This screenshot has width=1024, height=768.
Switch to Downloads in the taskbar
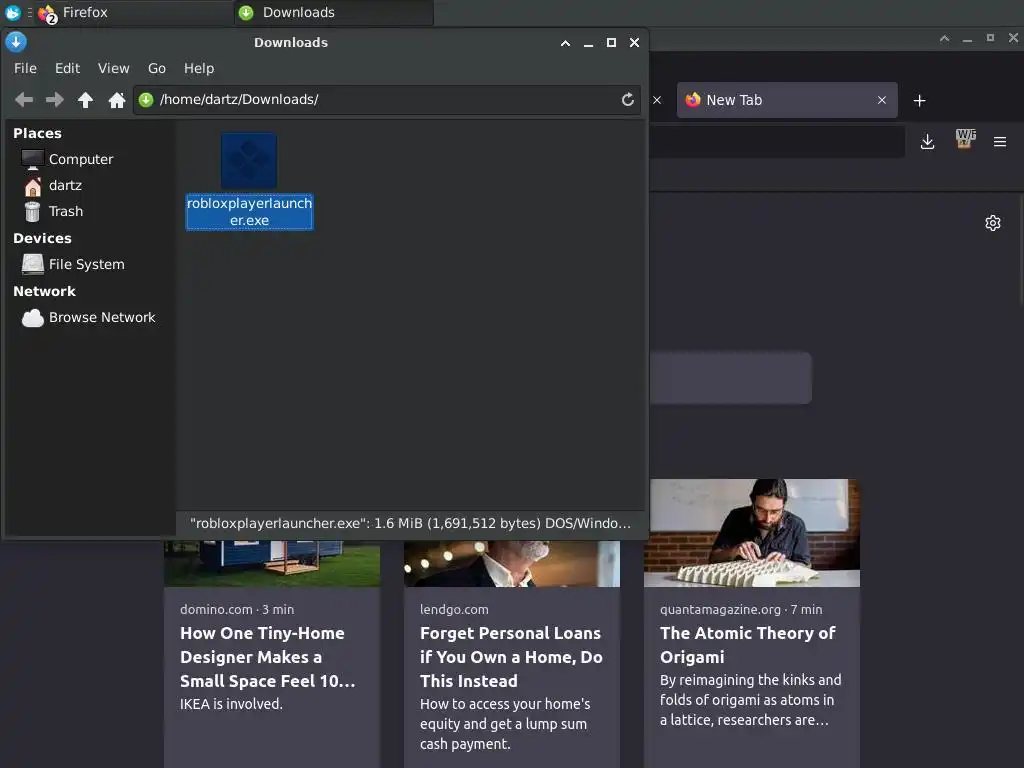[x=334, y=12]
